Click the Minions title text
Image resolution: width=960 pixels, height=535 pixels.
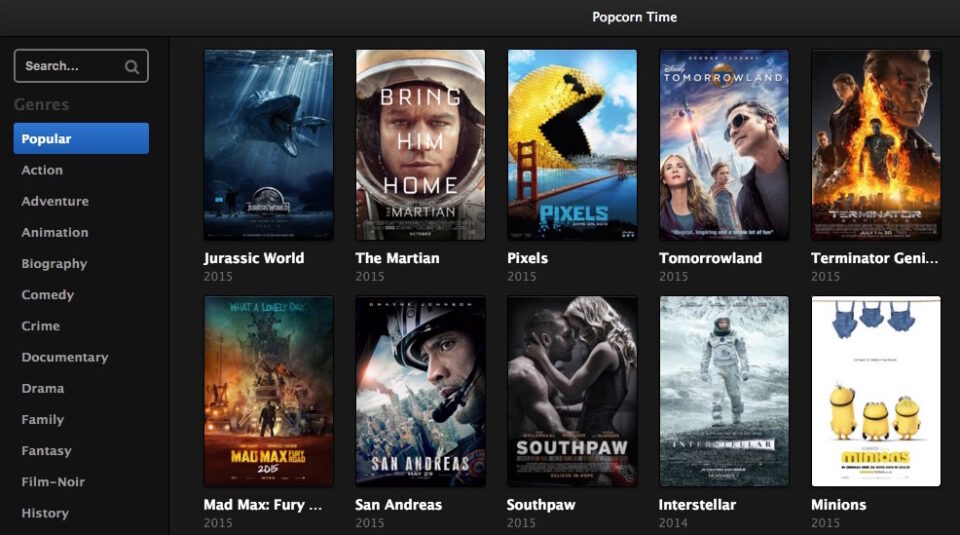tap(838, 505)
